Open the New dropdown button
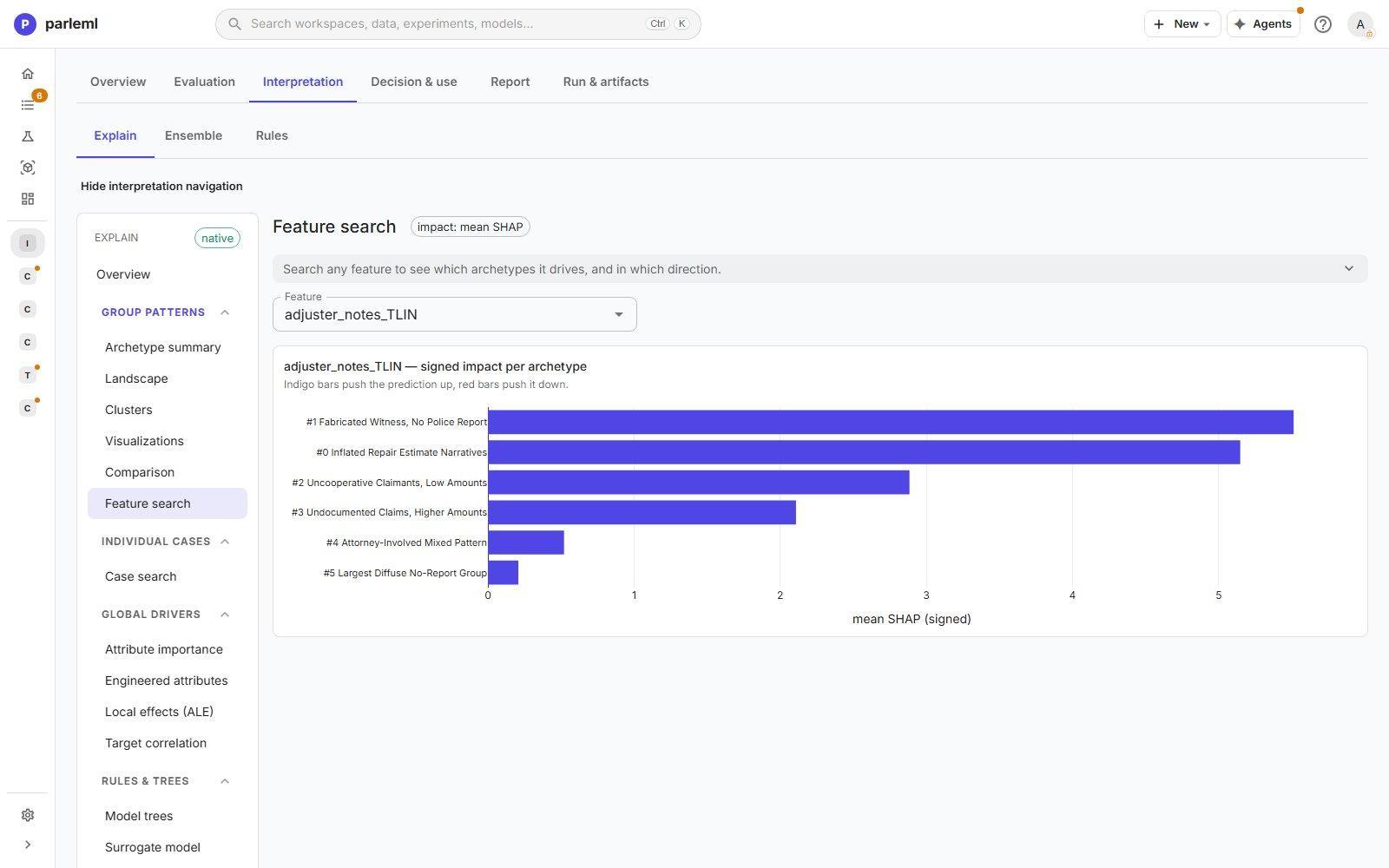 1182,24
